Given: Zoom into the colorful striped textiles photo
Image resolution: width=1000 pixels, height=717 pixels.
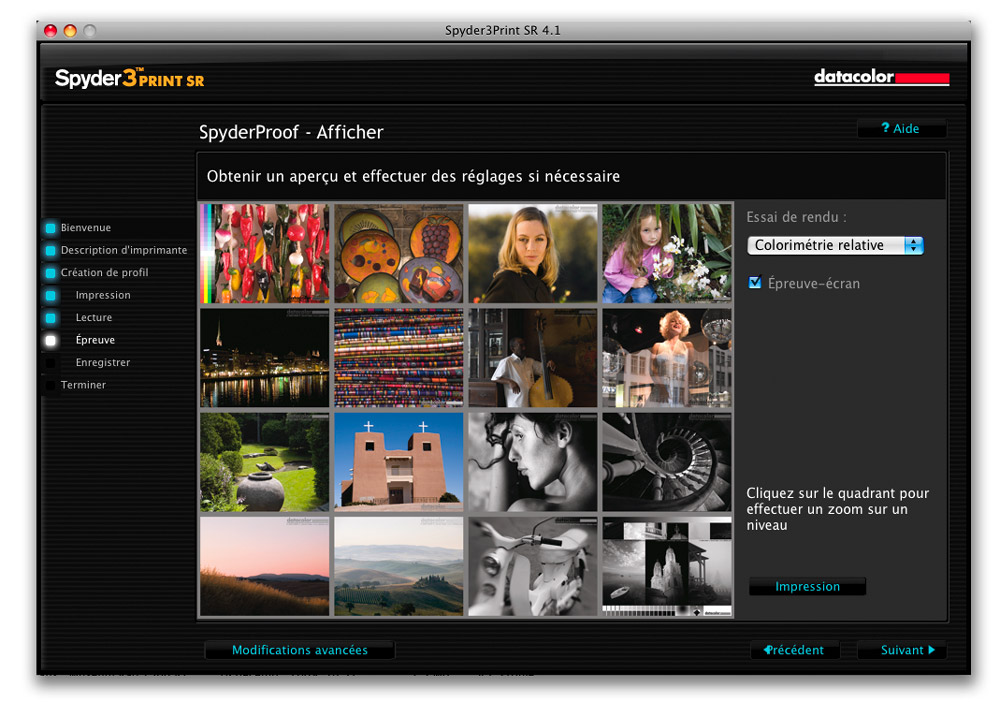Looking at the screenshot, I should pos(399,358).
